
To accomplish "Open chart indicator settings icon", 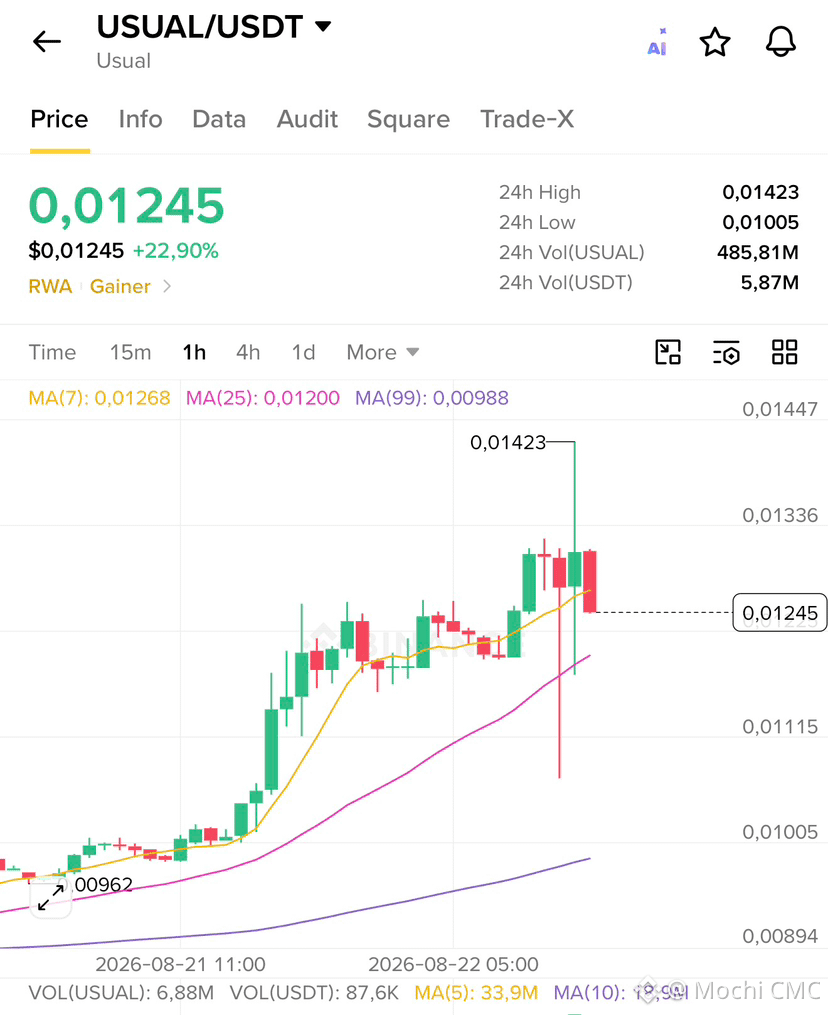I will [726, 352].
